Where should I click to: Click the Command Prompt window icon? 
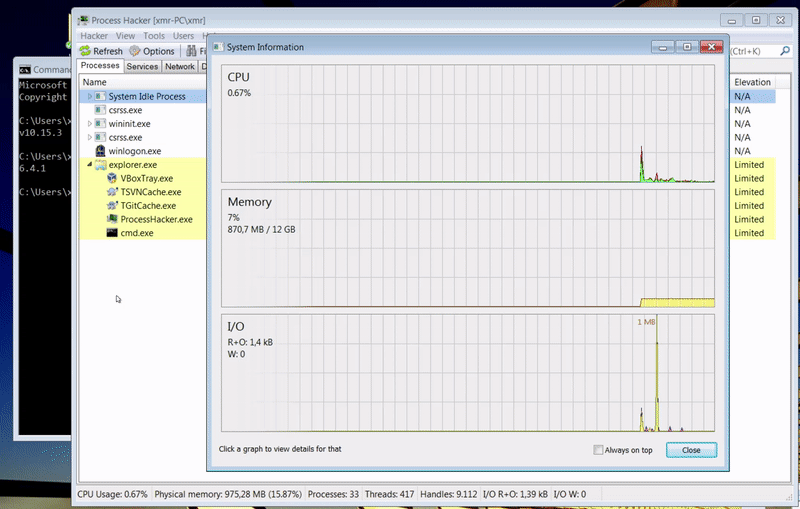[x=25, y=70]
